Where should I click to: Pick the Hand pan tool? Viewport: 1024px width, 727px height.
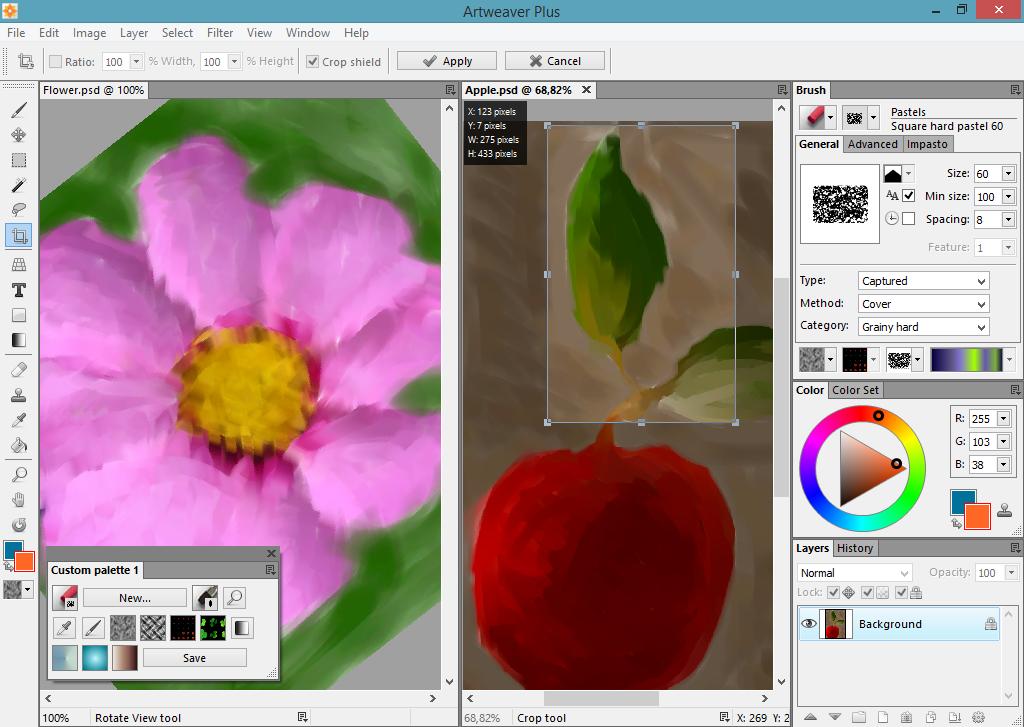[x=18, y=500]
